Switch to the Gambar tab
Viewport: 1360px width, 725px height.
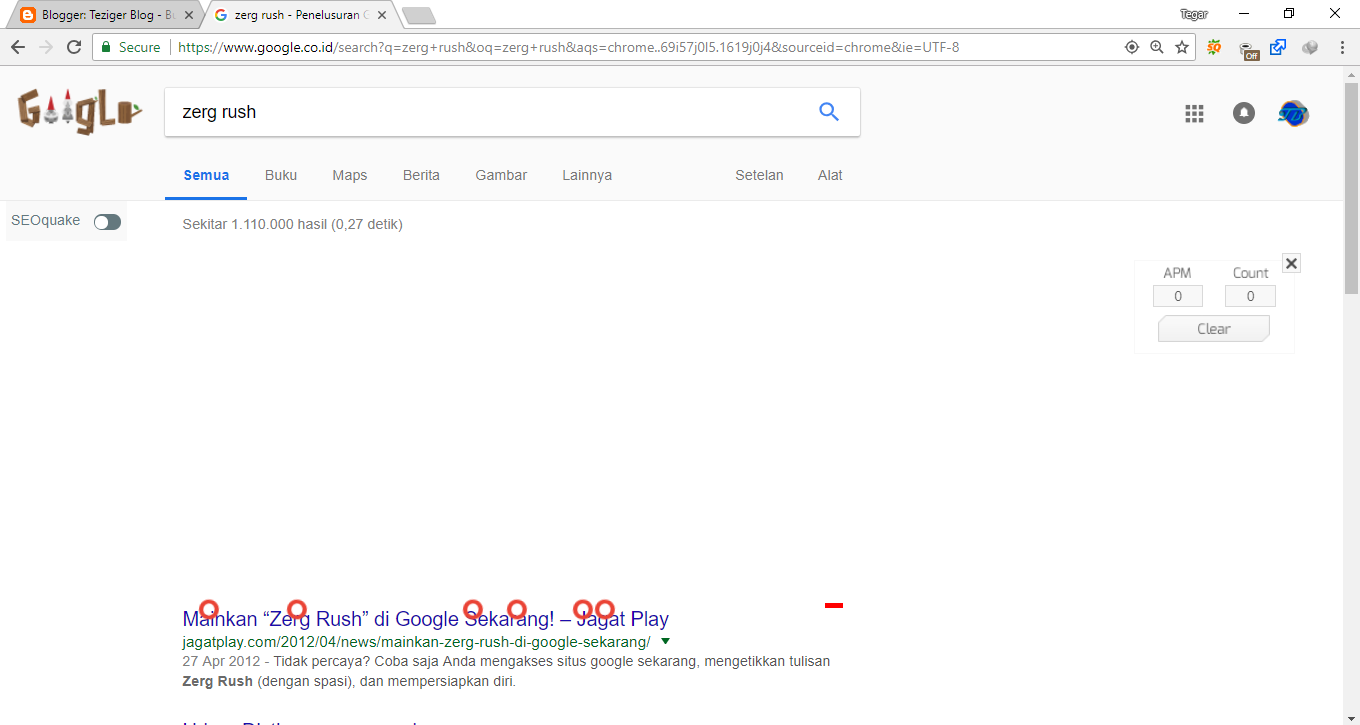(x=501, y=175)
